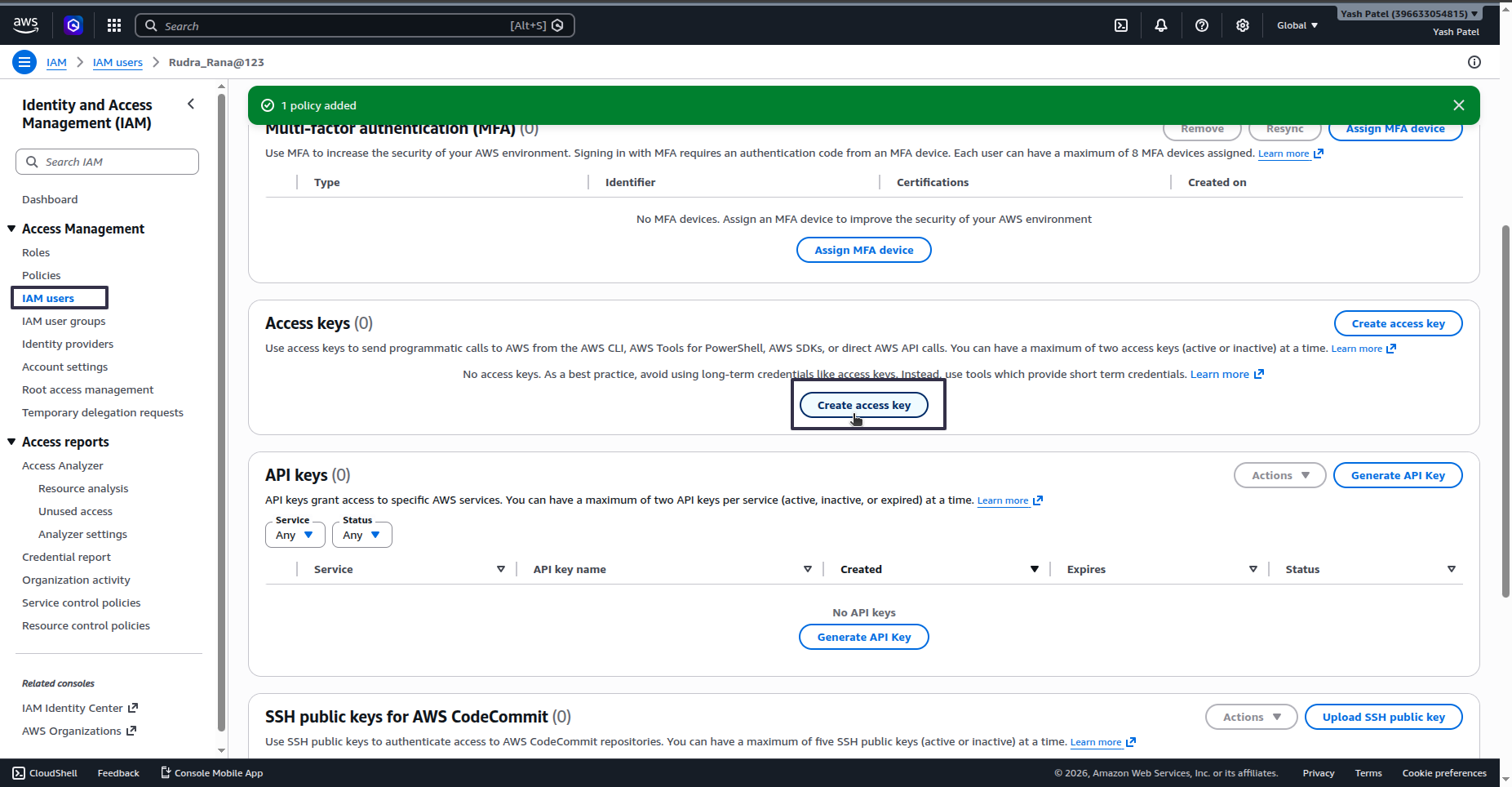Viewport: 1512px width, 787px height.
Task: Collapse the Access Management section
Action: 11,229
